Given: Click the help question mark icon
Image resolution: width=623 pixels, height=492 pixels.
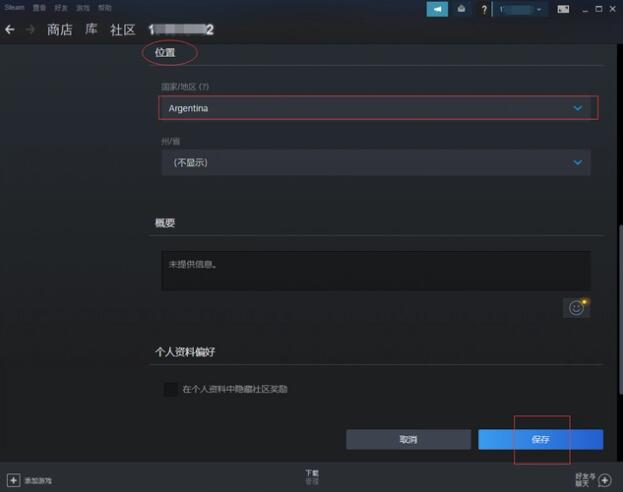Looking at the screenshot, I should pyautogui.click(x=485, y=9).
